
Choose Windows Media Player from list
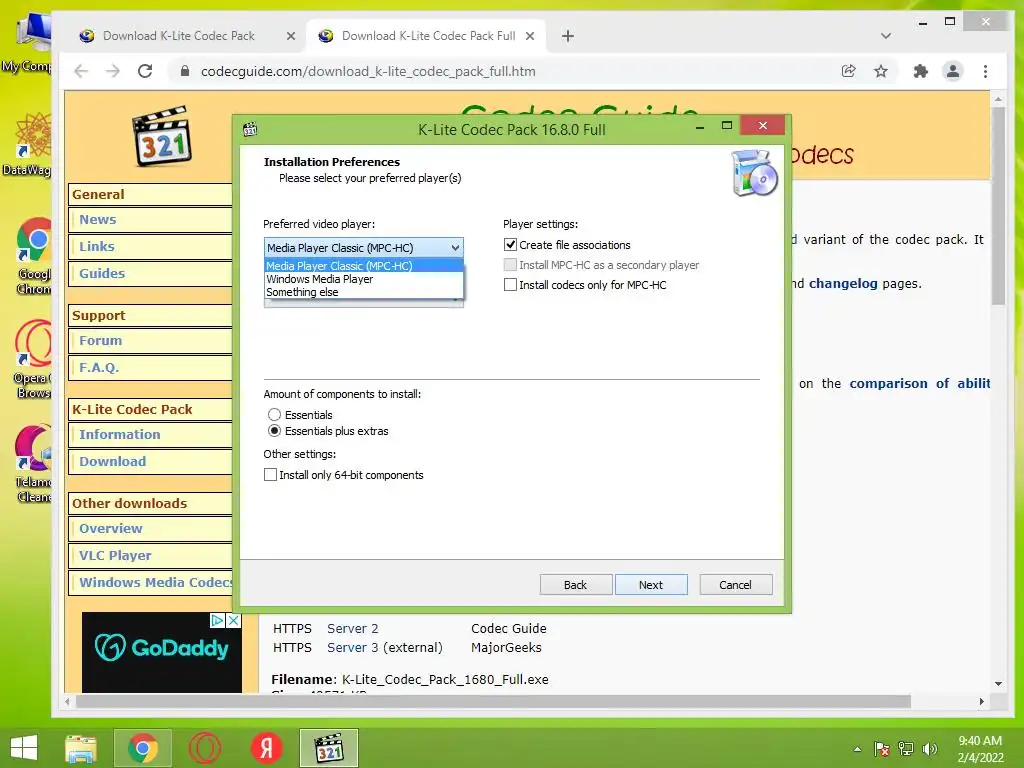(364, 279)
